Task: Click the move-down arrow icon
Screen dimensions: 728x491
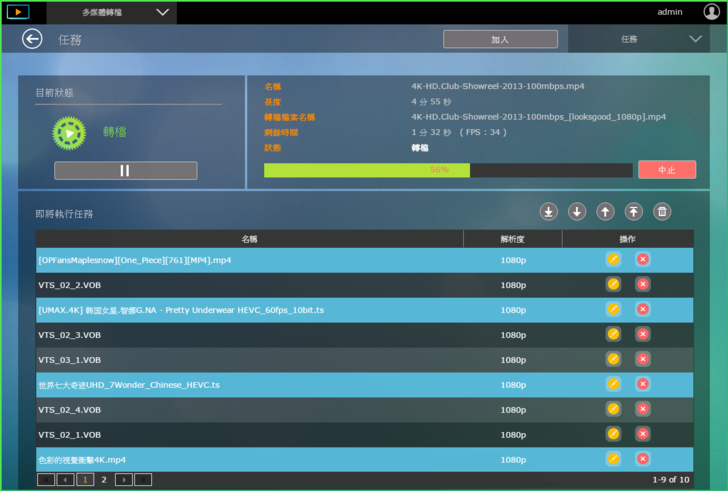Action: pos(577,211)
